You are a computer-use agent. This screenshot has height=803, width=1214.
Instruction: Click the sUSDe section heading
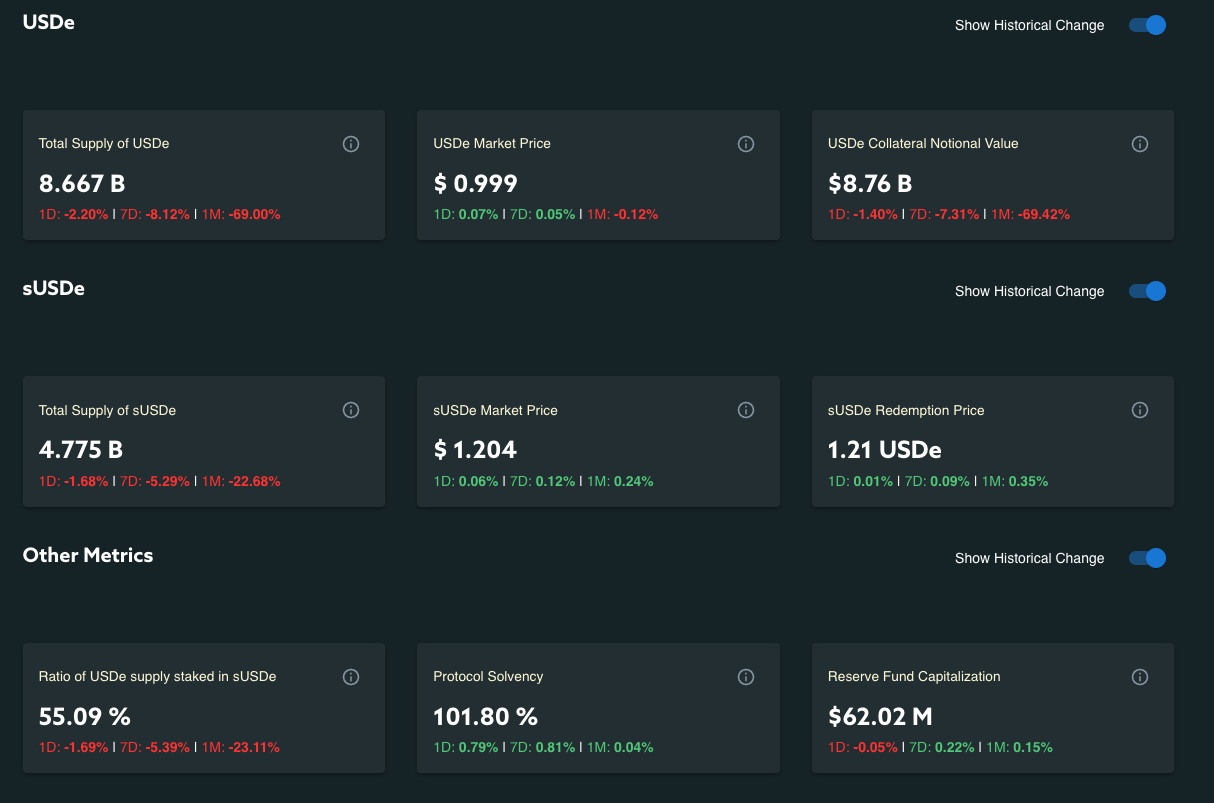tap(54, 288)
